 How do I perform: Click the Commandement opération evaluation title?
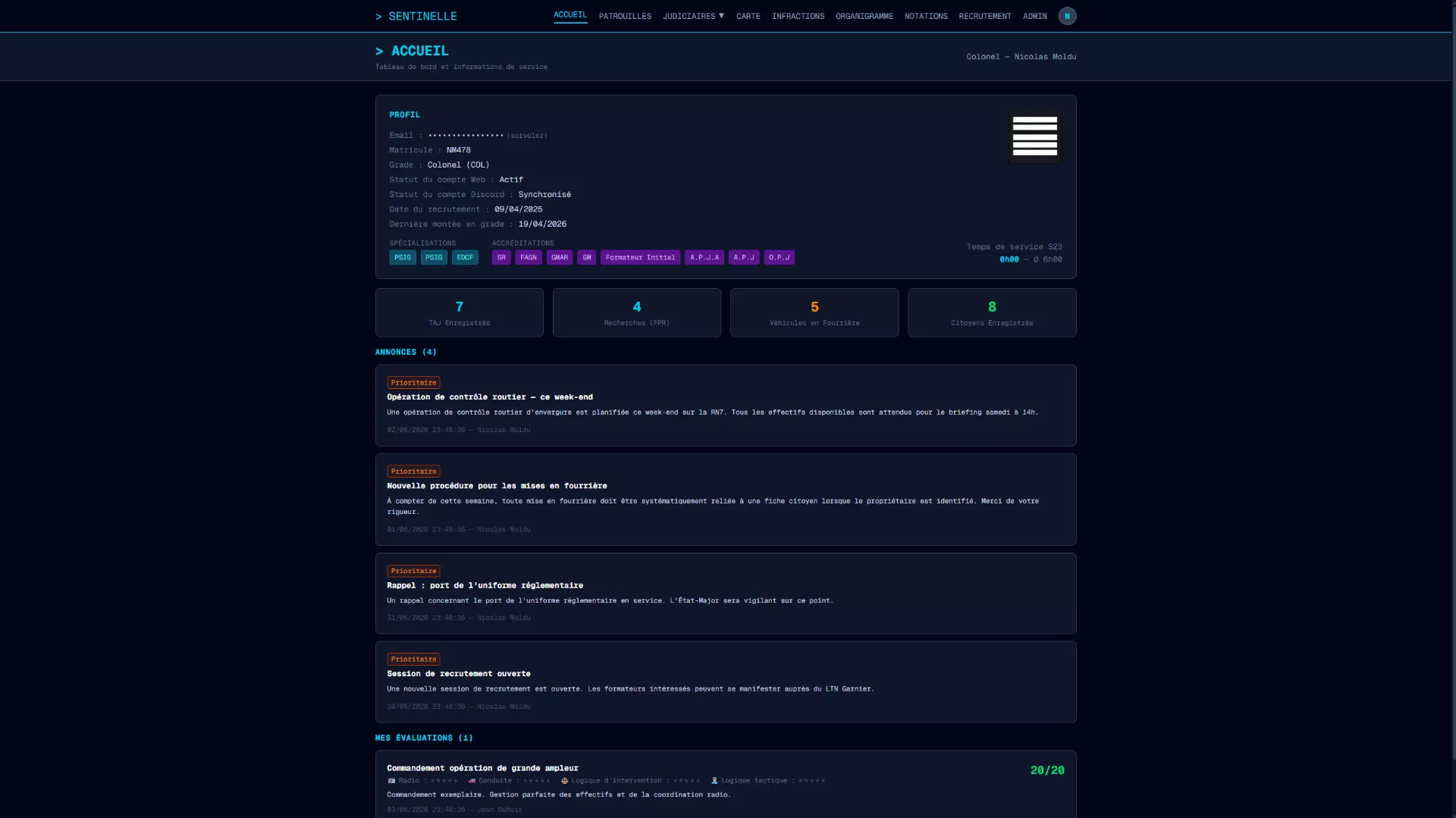482,768
